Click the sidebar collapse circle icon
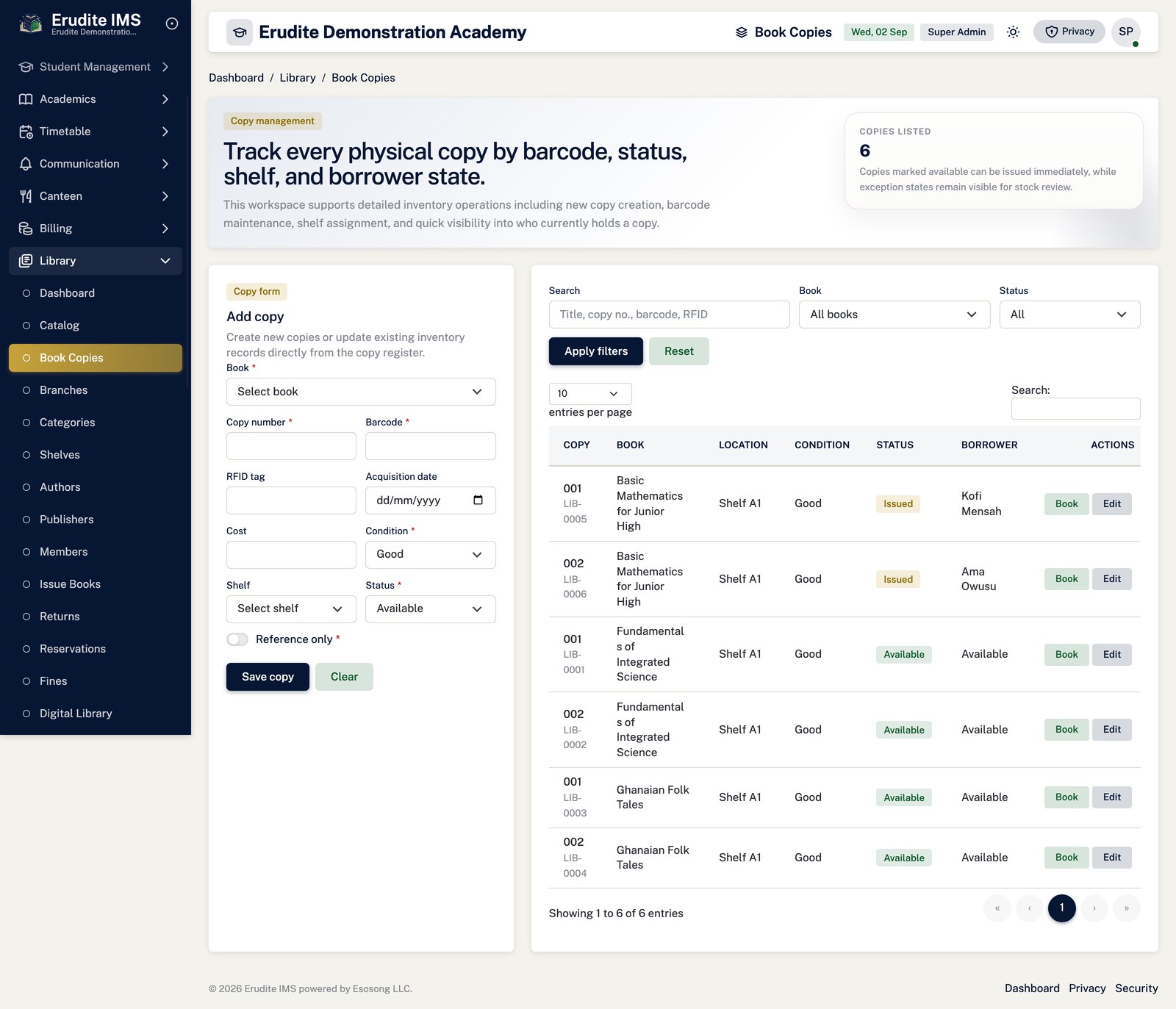Image resolution: width=1176 pixels, height=1009 pixels. tap(172, 24)
